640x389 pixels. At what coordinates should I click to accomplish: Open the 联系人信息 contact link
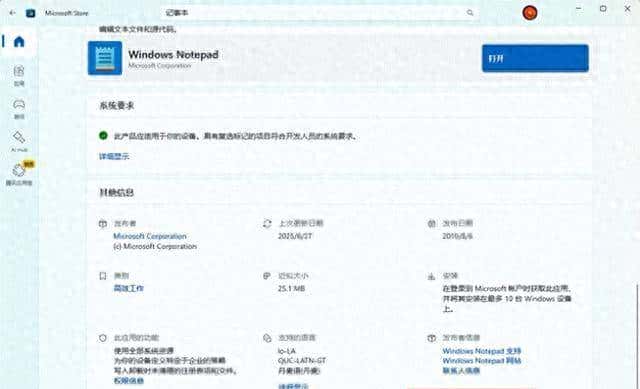tap(461, 371)
